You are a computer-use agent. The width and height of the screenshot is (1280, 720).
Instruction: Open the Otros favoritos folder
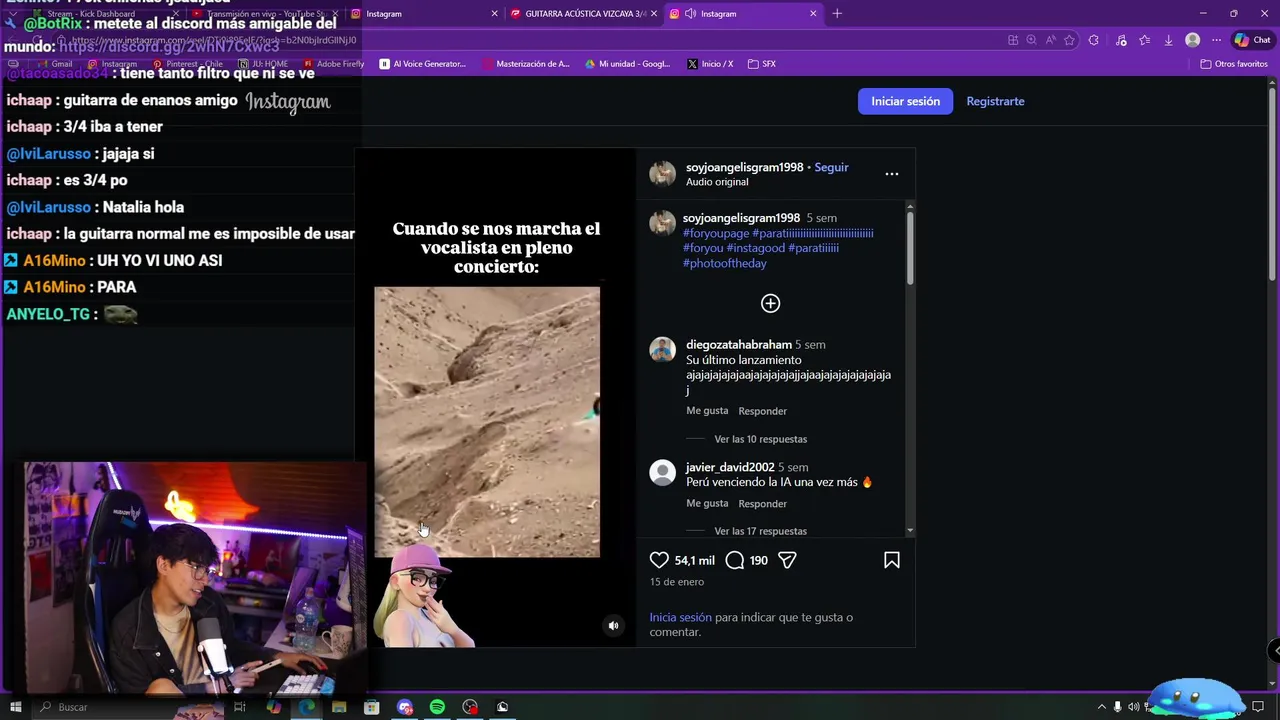[1234, 64]
